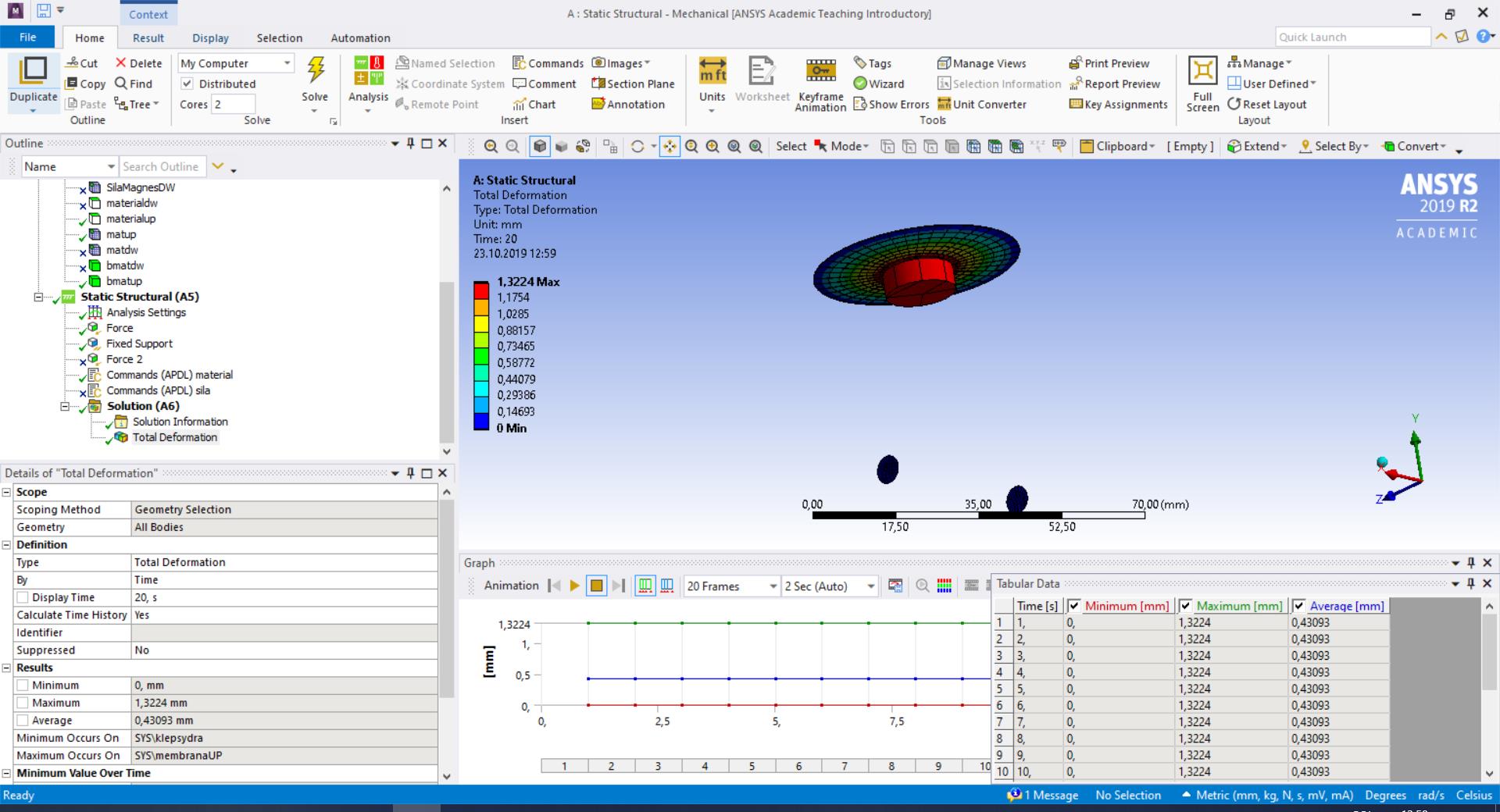The width and height of the screenshot is (1500, 812).
Task: Open the My Computer solve dropdown
Action: (x=236, y=63)
